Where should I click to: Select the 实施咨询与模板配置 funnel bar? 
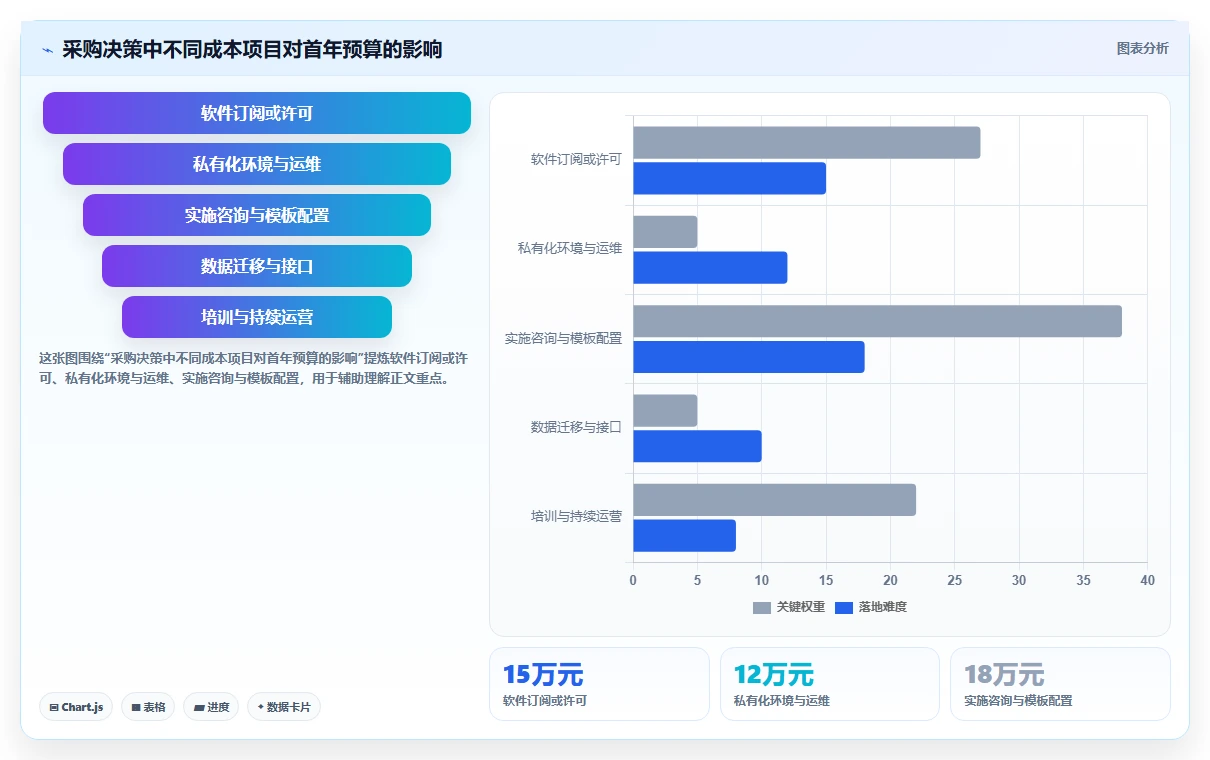pyautogui.click(x=257, y=215)
